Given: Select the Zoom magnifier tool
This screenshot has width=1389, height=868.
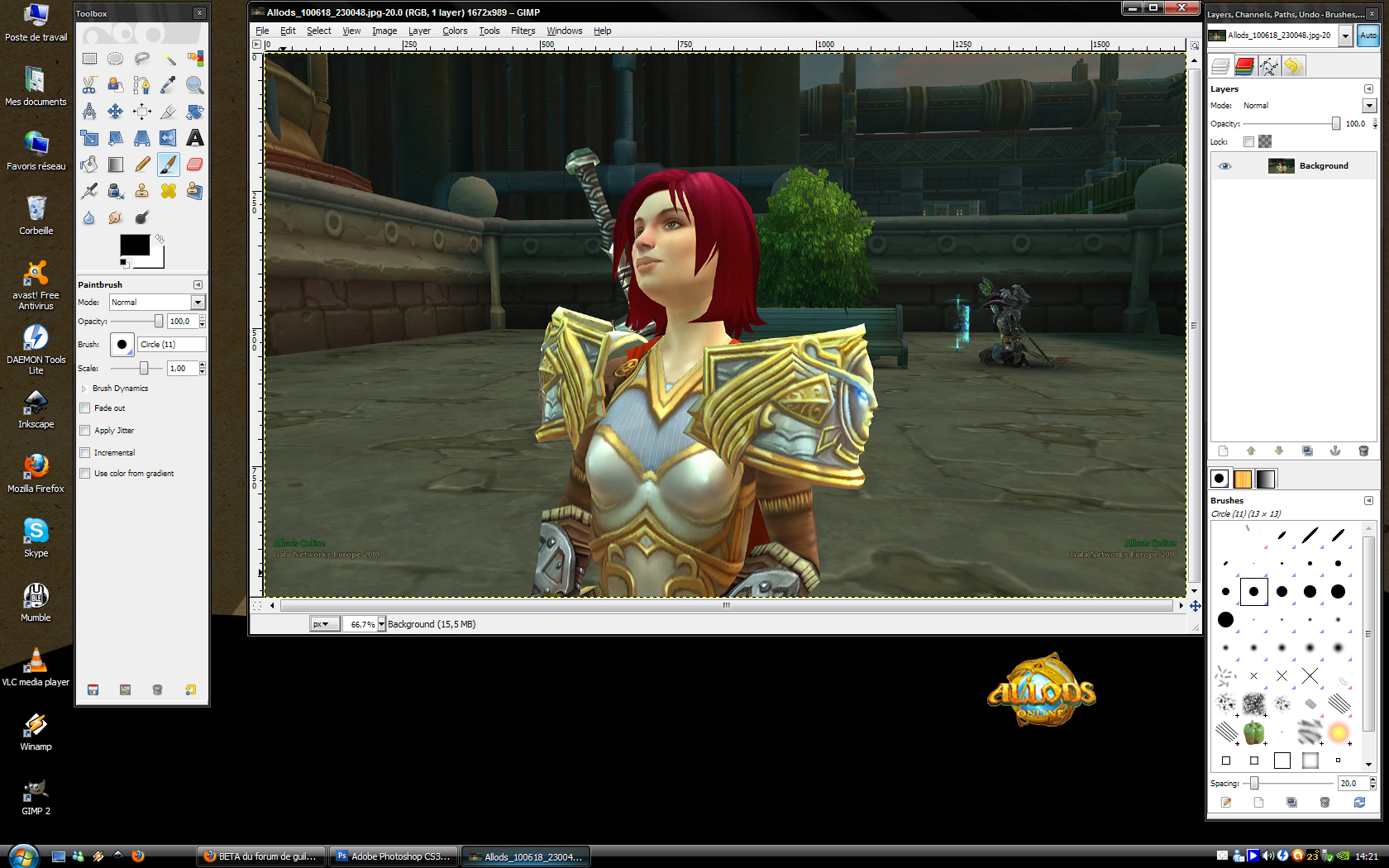Looking at the screenshot, I should tap(195, 85).
